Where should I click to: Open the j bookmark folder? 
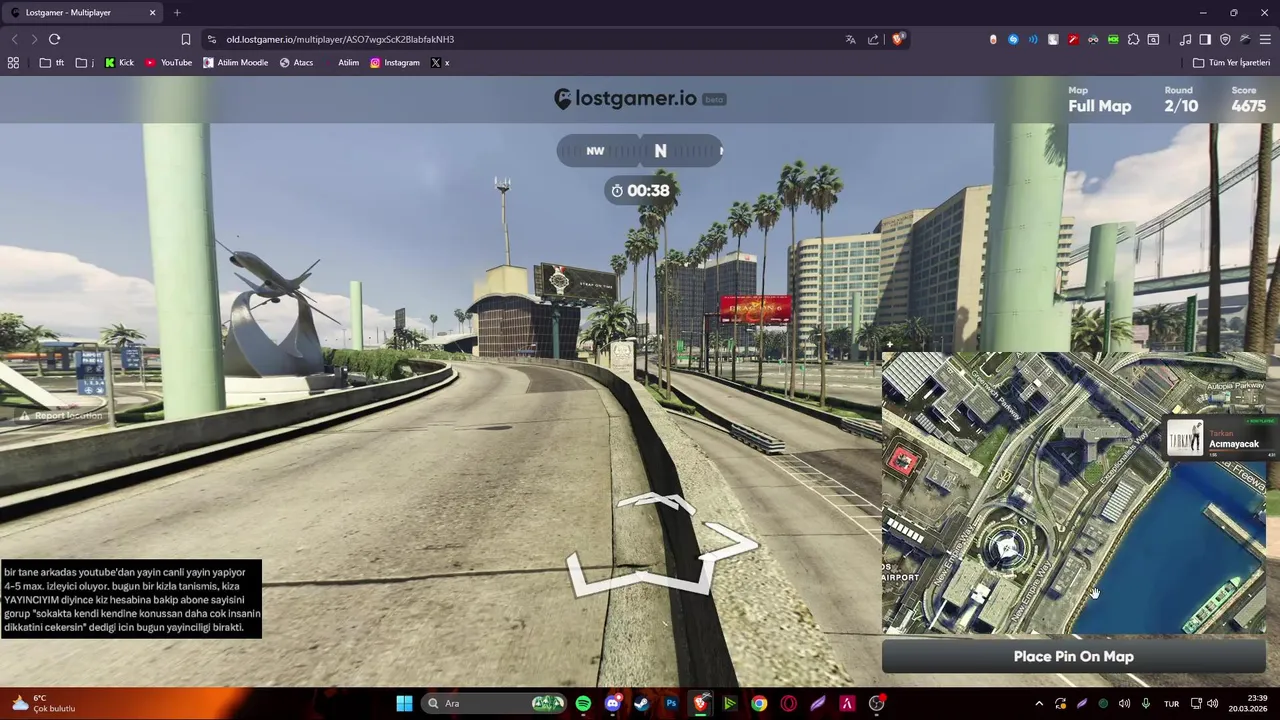click(85, 62)
